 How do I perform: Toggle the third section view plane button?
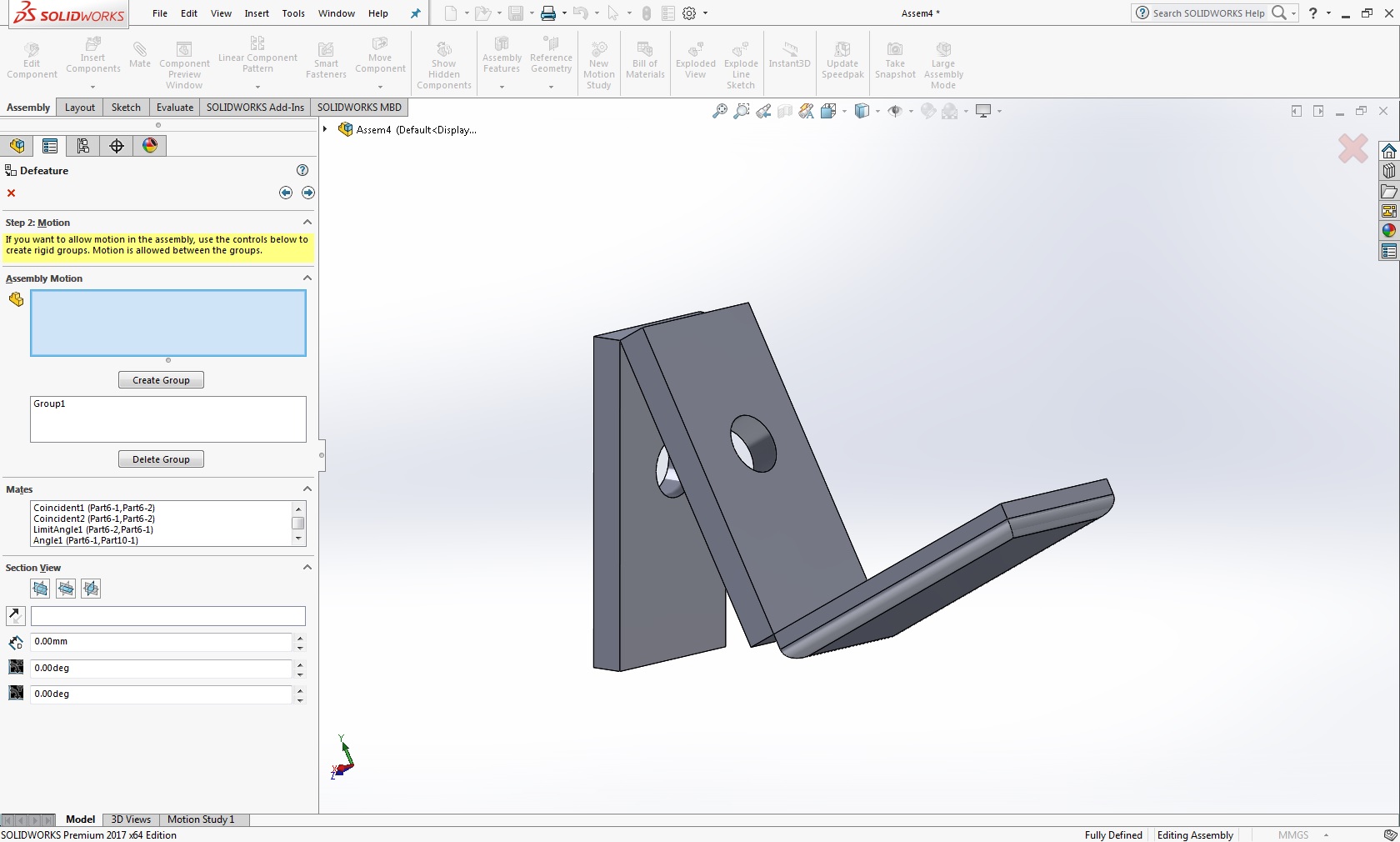pos(91,589)
